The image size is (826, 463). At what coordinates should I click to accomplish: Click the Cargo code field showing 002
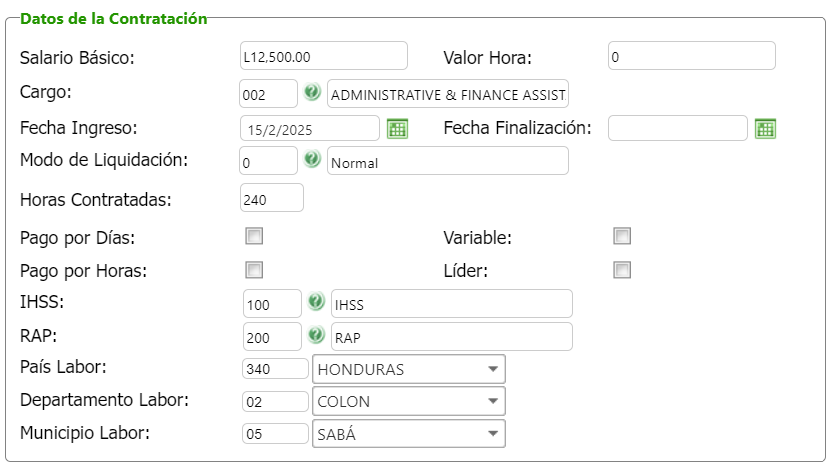click(268, 94)
